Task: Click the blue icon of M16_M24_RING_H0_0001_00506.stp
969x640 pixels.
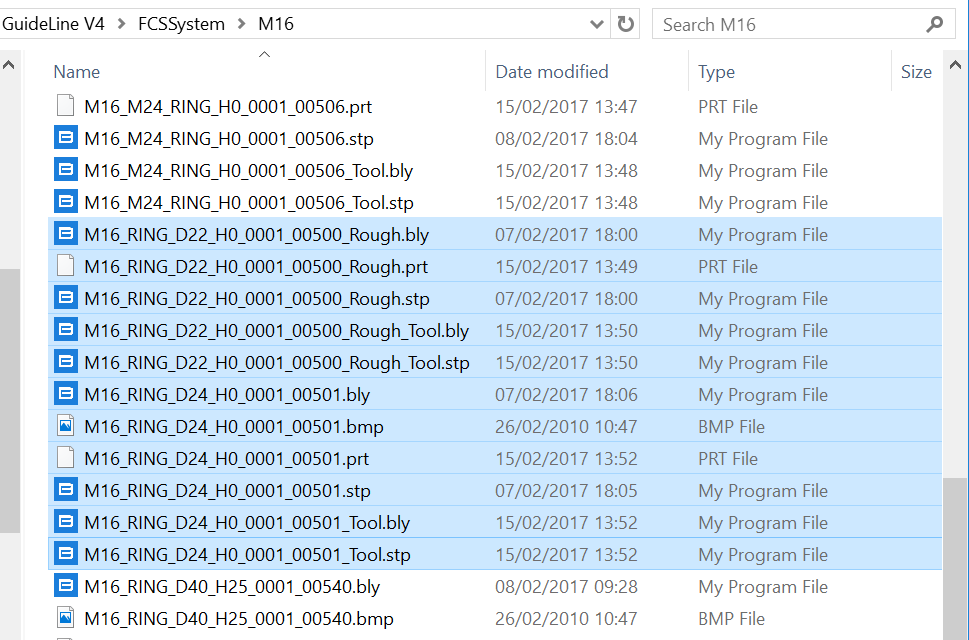Action: 66,138
